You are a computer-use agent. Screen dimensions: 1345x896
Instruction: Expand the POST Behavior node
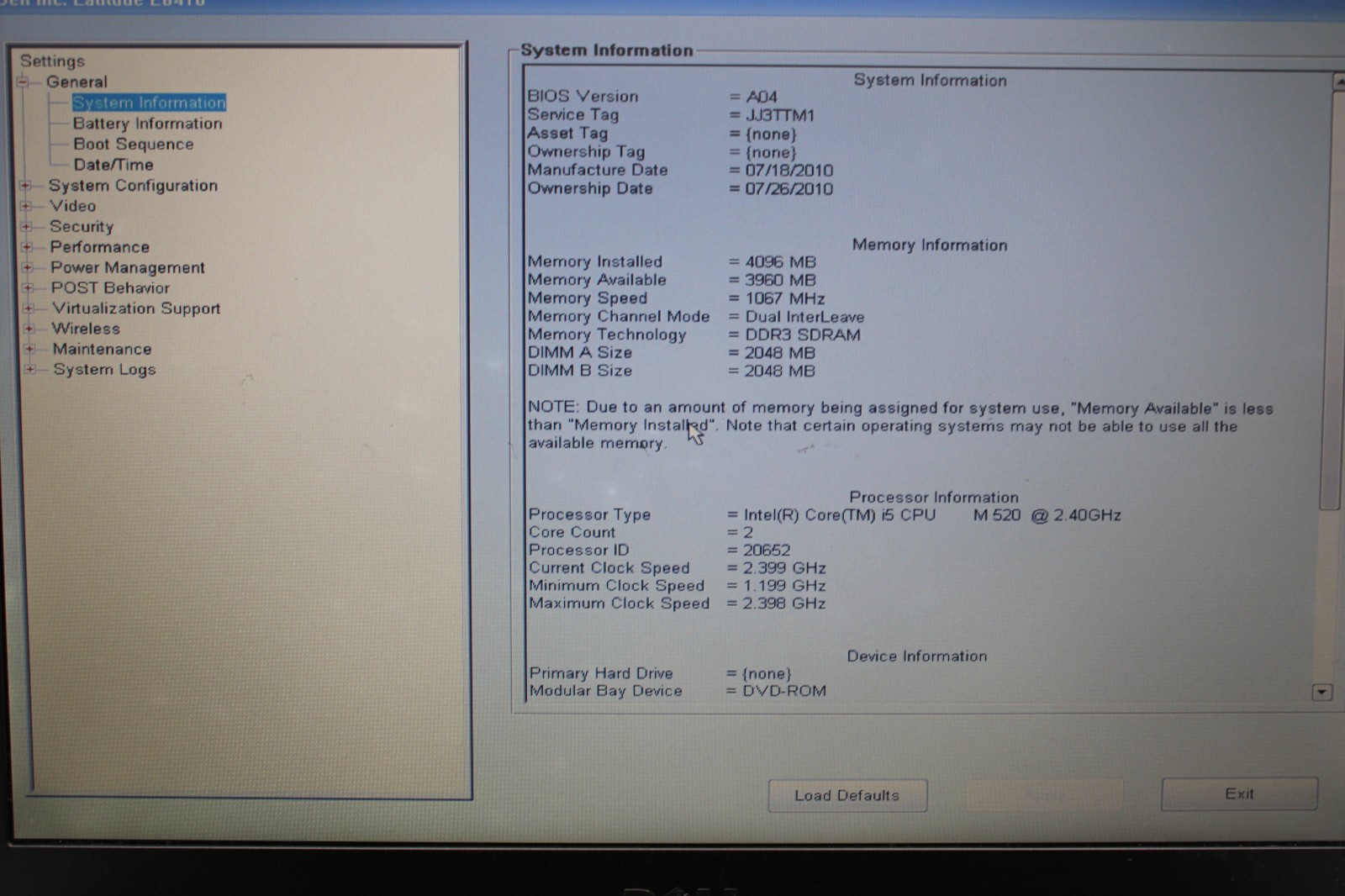click(x=28, y=287)
